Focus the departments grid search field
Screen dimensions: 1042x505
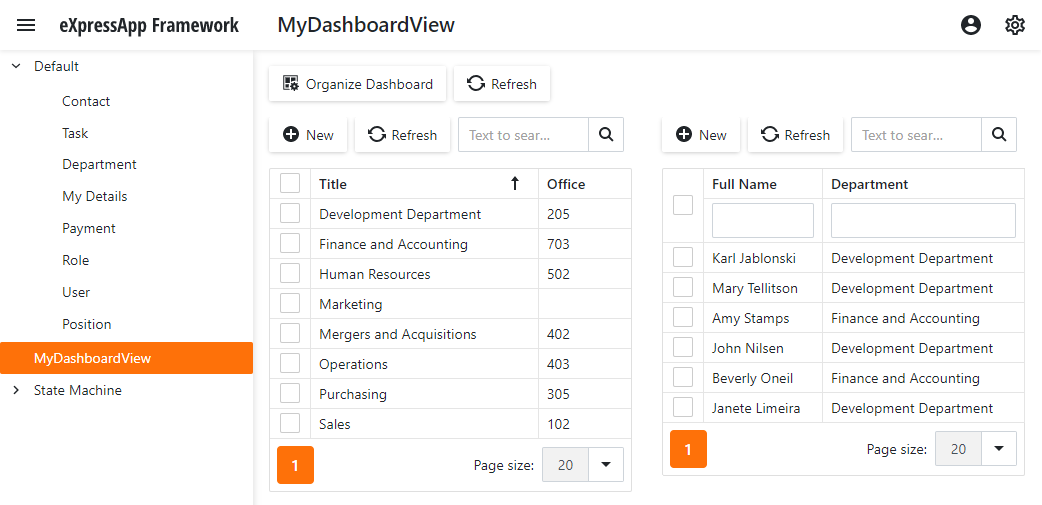coord(524,135)
